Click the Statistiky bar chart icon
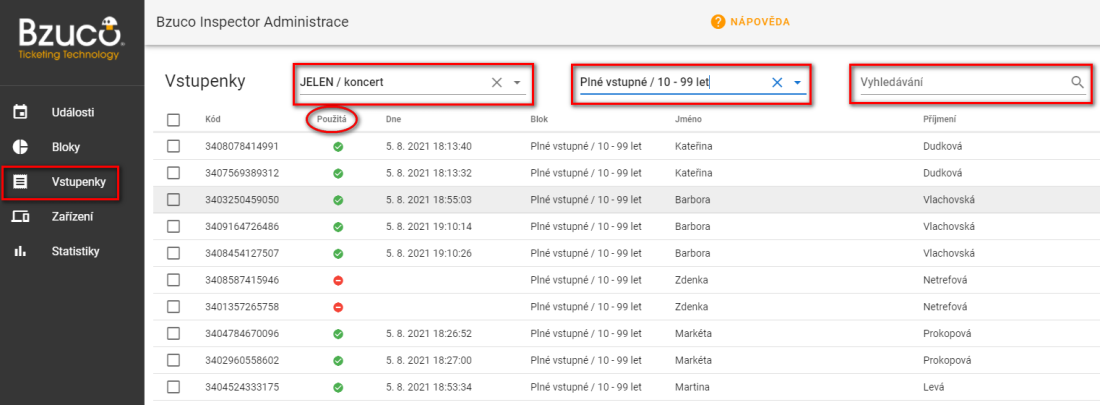The width and height of the screenshot is (1100, 405). pos(20,251)
